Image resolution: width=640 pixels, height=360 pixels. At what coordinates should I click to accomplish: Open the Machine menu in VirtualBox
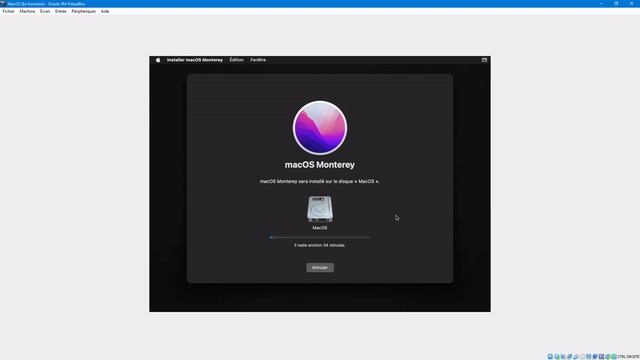(27, 11)
